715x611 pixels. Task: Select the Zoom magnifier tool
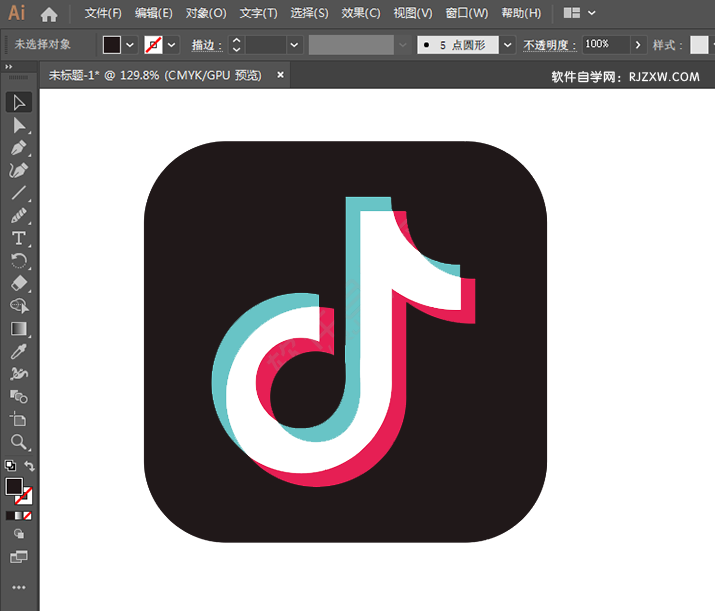click(19, 442)
